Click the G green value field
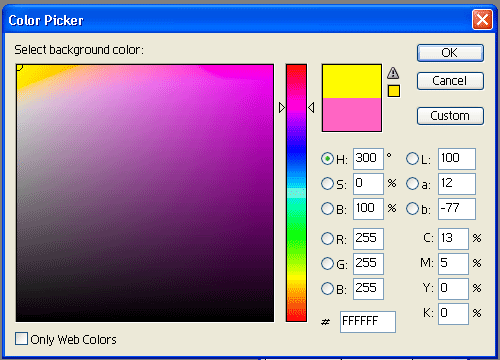The width and height of the screenshot is (500, 360). [368, 264]
